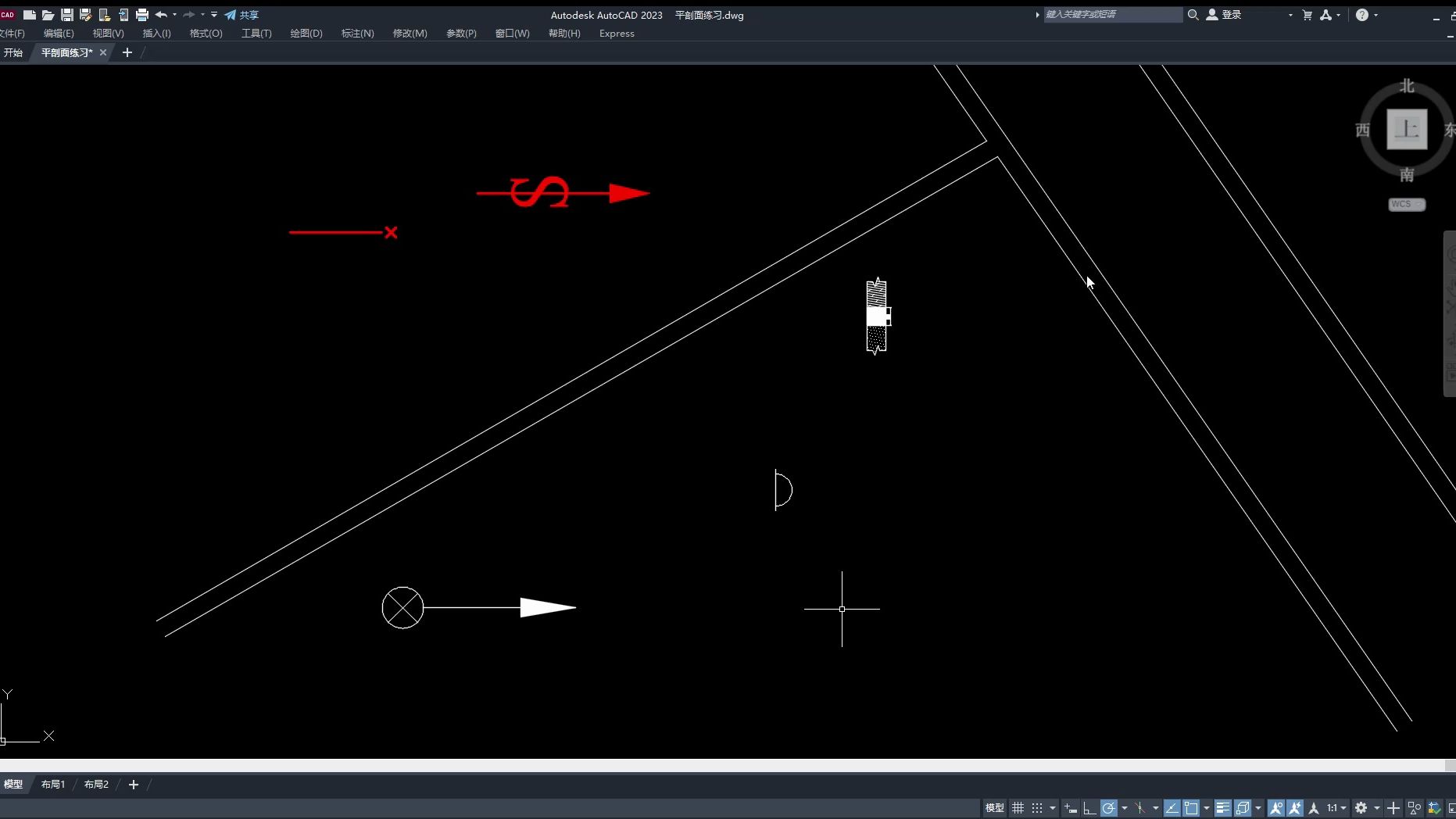Undo the last action

[x=161, y=15]
